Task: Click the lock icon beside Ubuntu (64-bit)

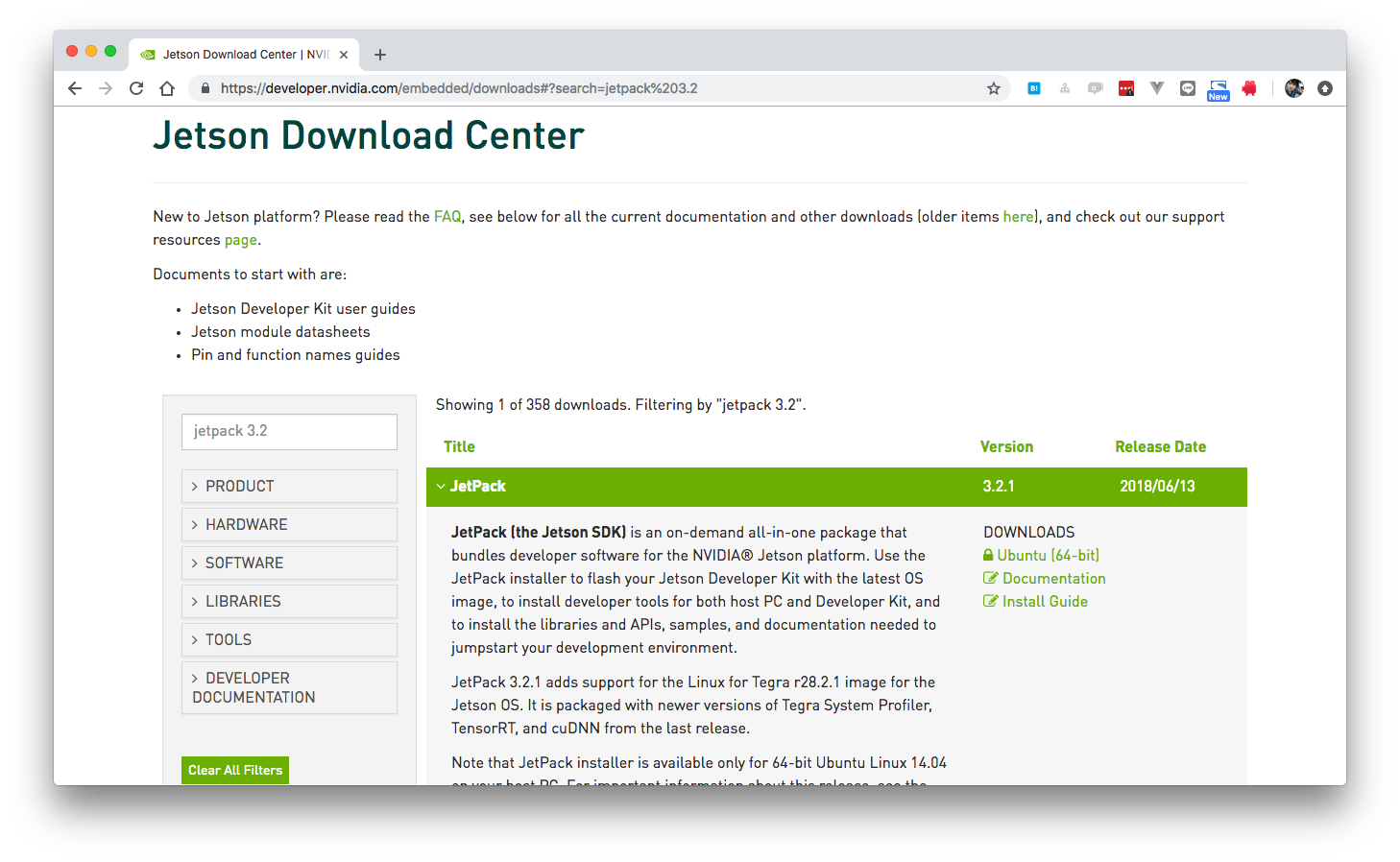Action: (x=988, y=555)
